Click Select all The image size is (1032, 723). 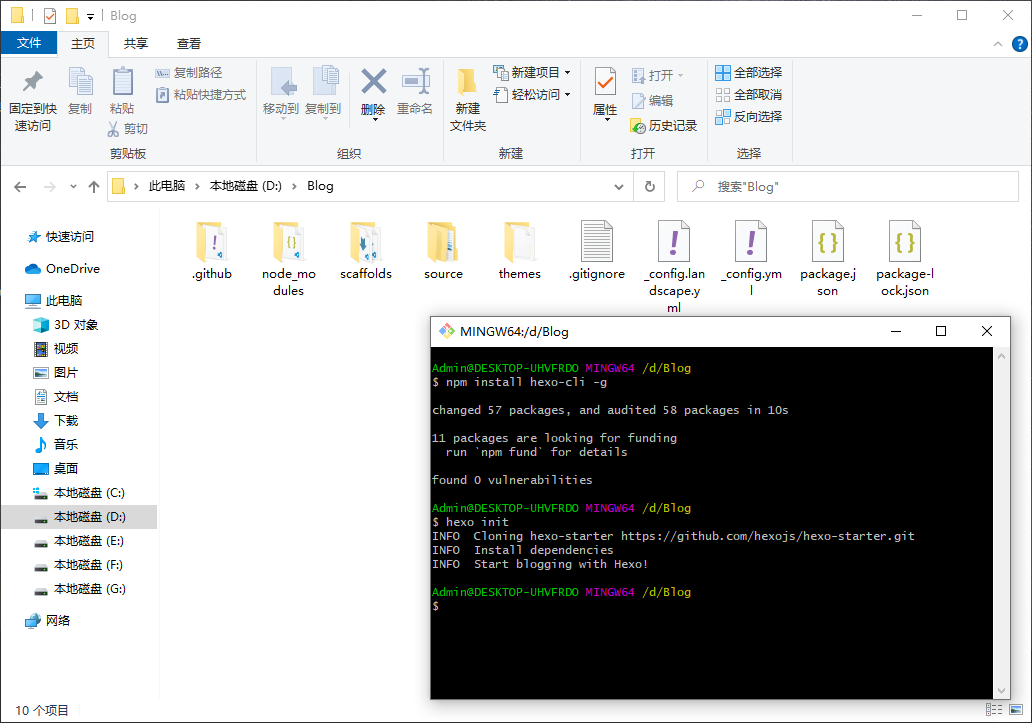pyautogui.click(x=749, y=72)
